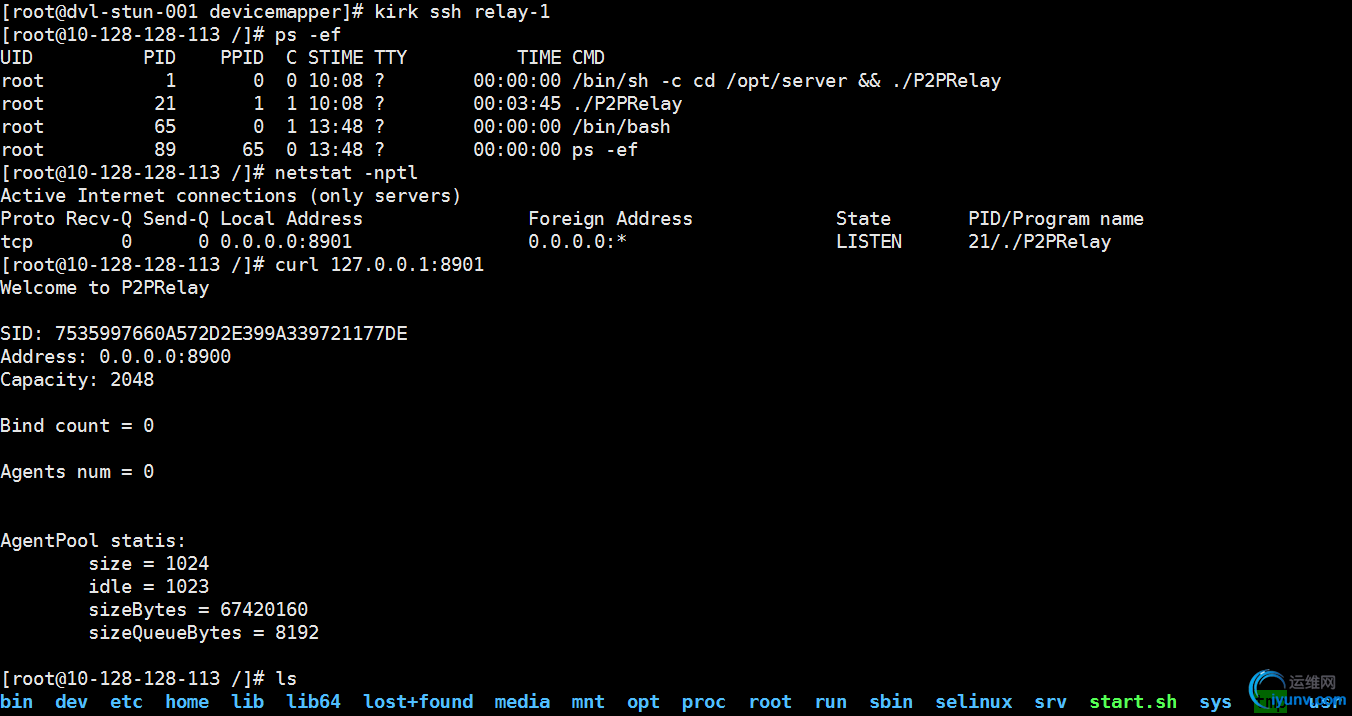Click the './P2PRelay' CMD in the PID 21 row

(x=627, y=104)
